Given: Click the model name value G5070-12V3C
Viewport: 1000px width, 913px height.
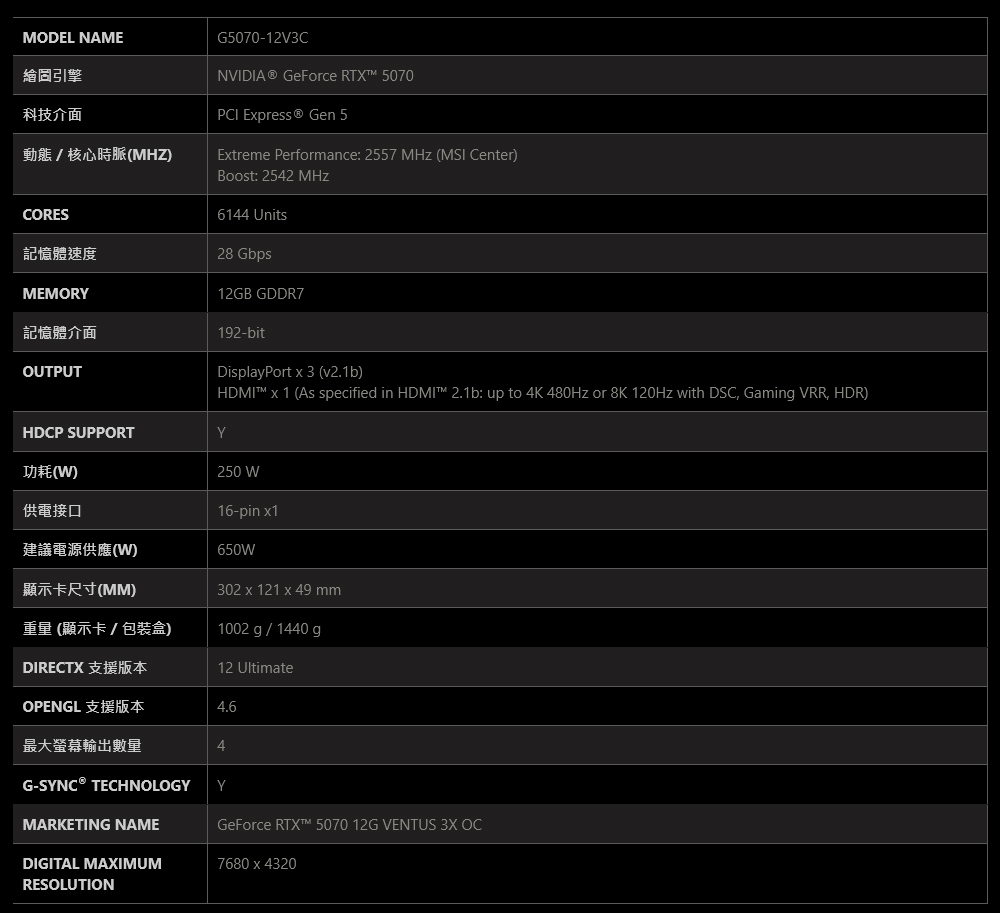Looking at the screenshot, I should [262, 38].
